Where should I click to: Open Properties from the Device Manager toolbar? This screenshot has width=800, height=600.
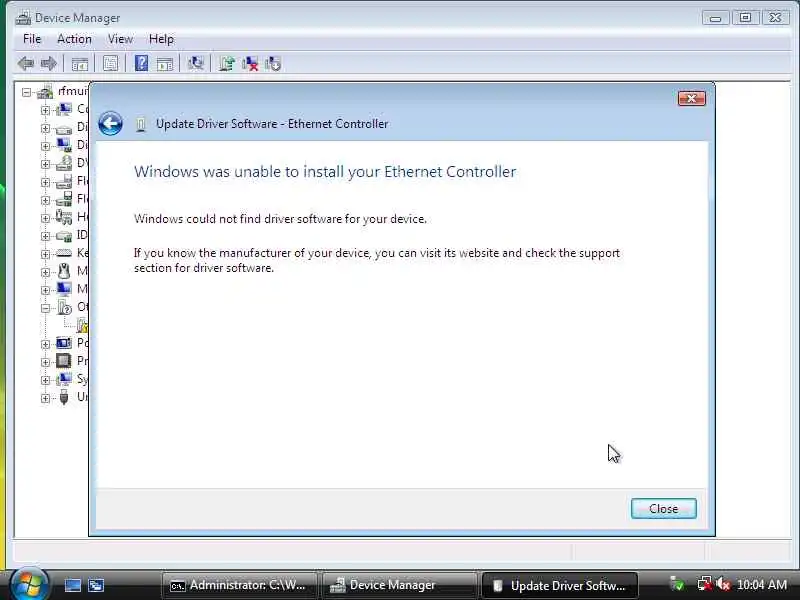tap(110, 64)
